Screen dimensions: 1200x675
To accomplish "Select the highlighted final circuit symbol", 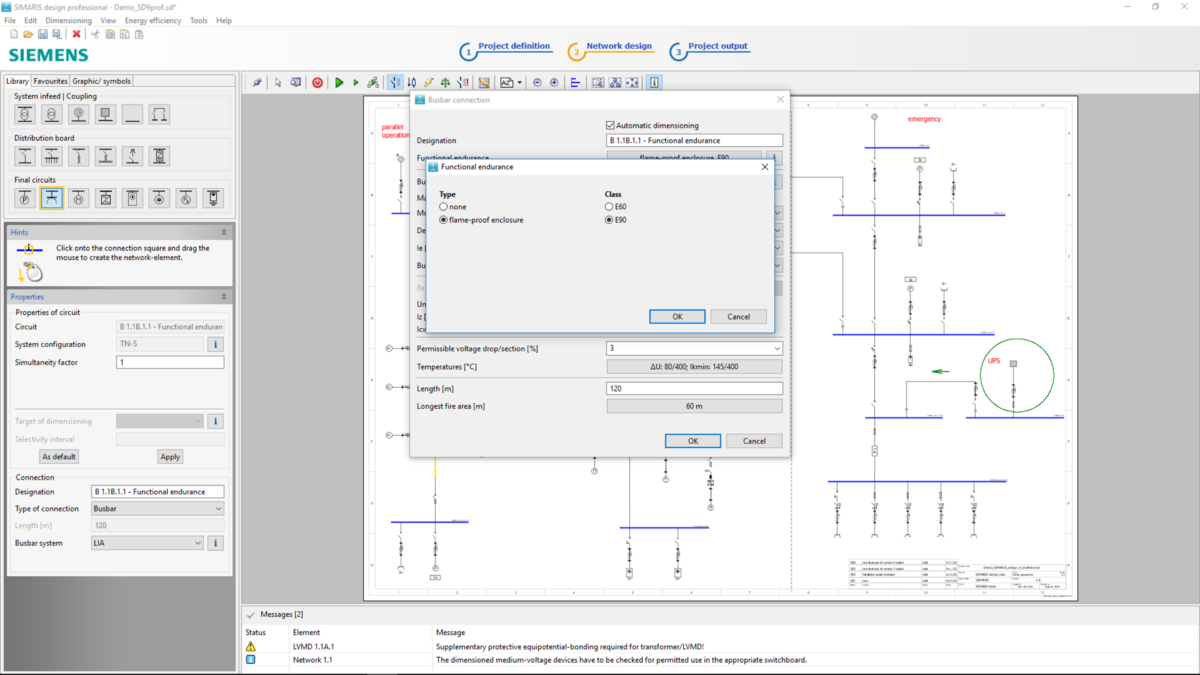I will [52, 198].
